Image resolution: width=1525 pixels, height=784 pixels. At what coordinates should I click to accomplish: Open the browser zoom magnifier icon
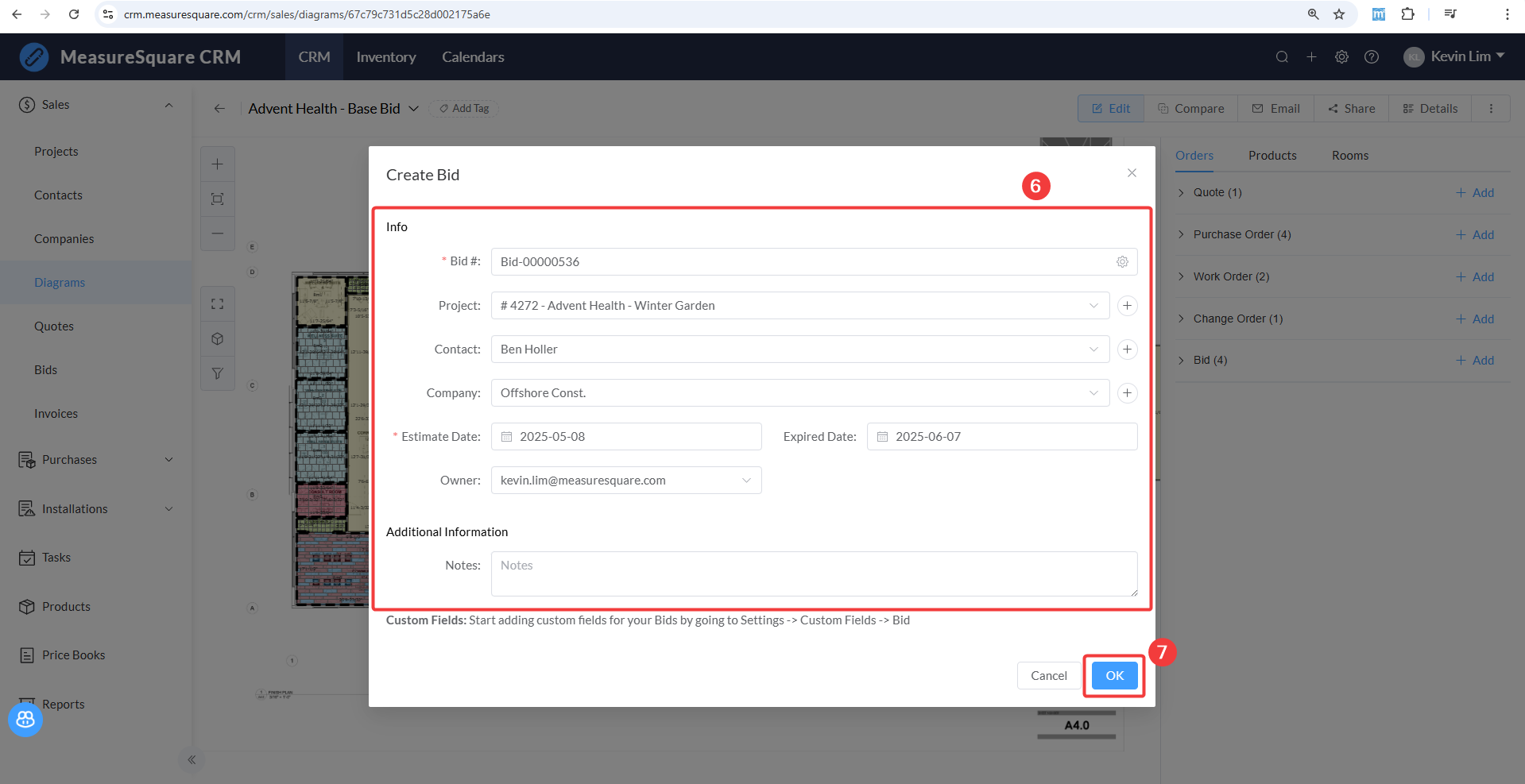pos(1313,14)
